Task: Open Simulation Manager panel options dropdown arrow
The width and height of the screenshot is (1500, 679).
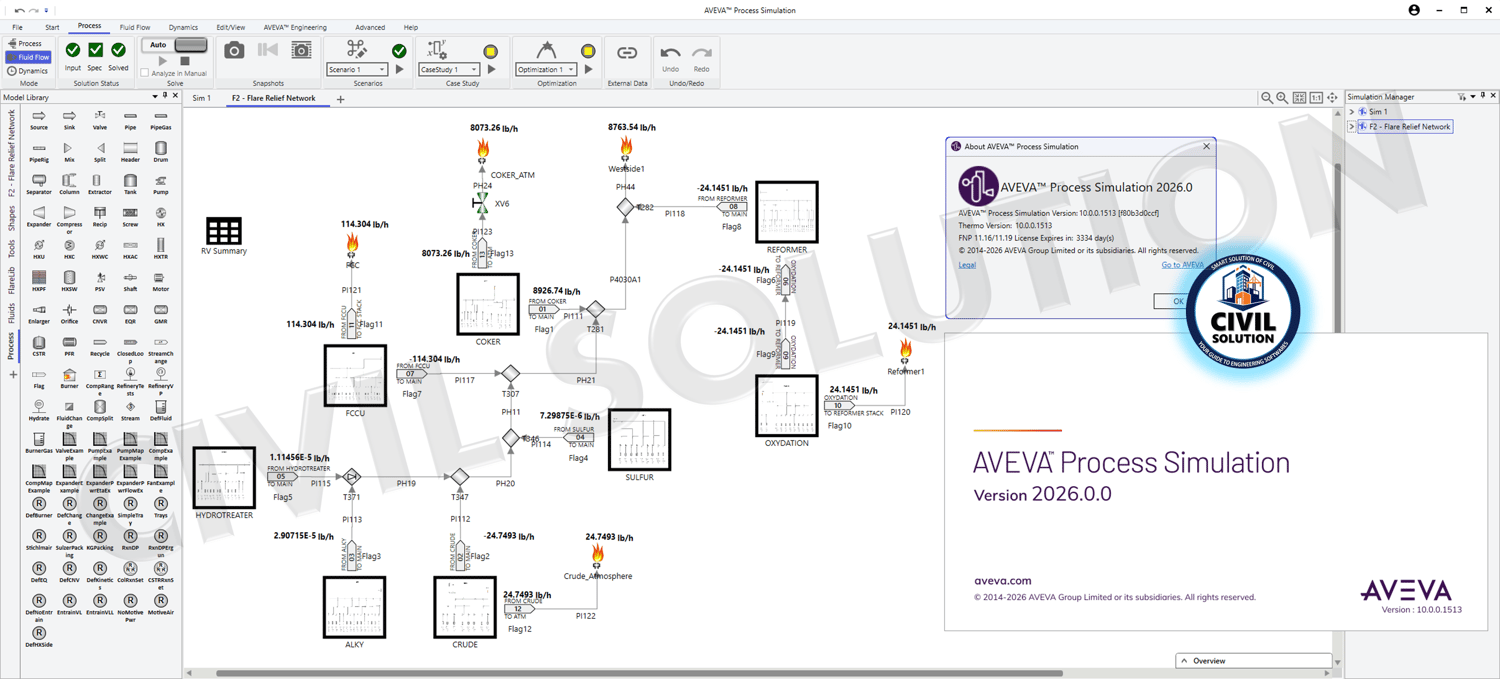Action: [1473, 97]
